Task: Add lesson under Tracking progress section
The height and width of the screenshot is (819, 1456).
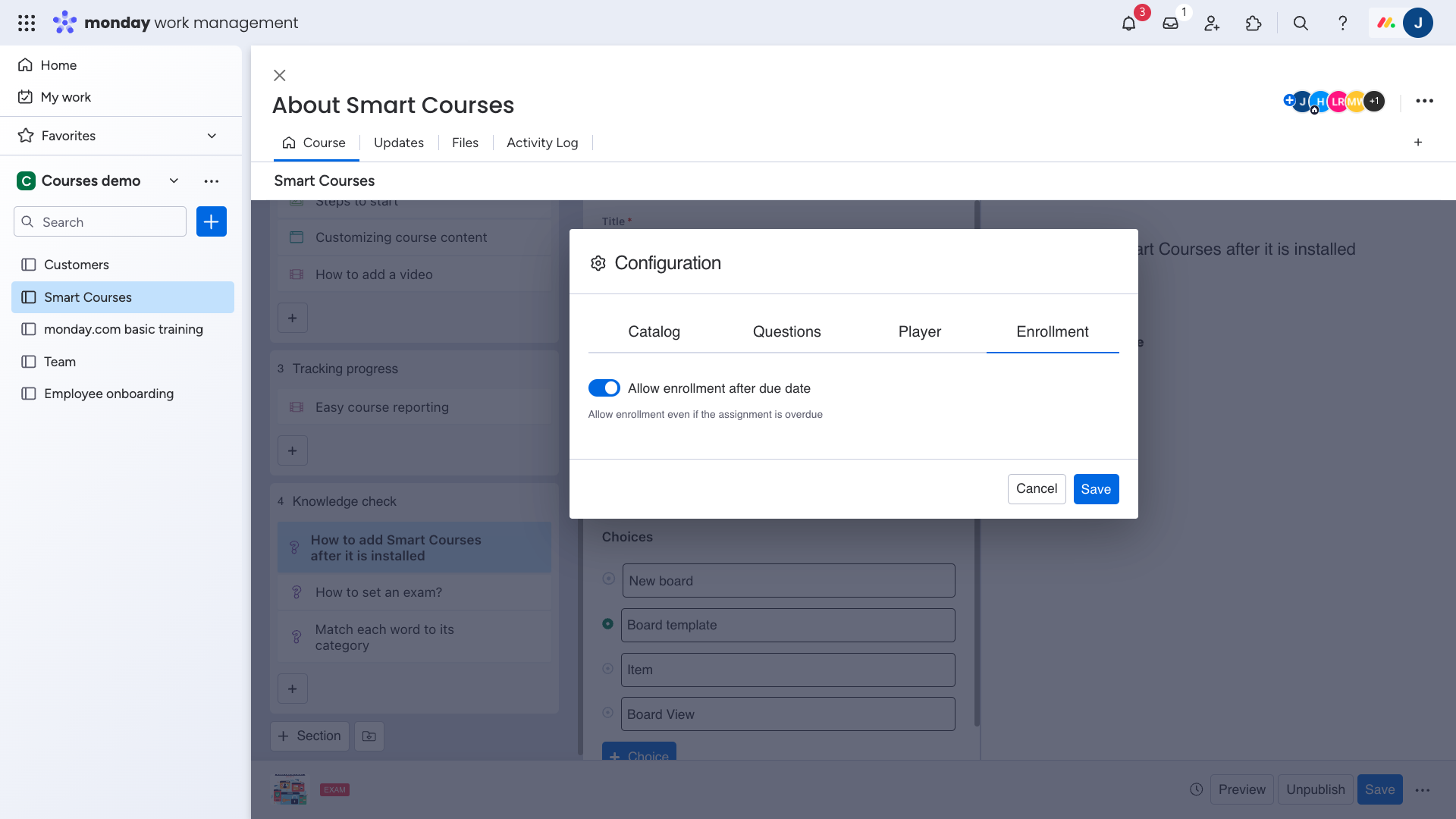Action: click(x=293, y=450)
